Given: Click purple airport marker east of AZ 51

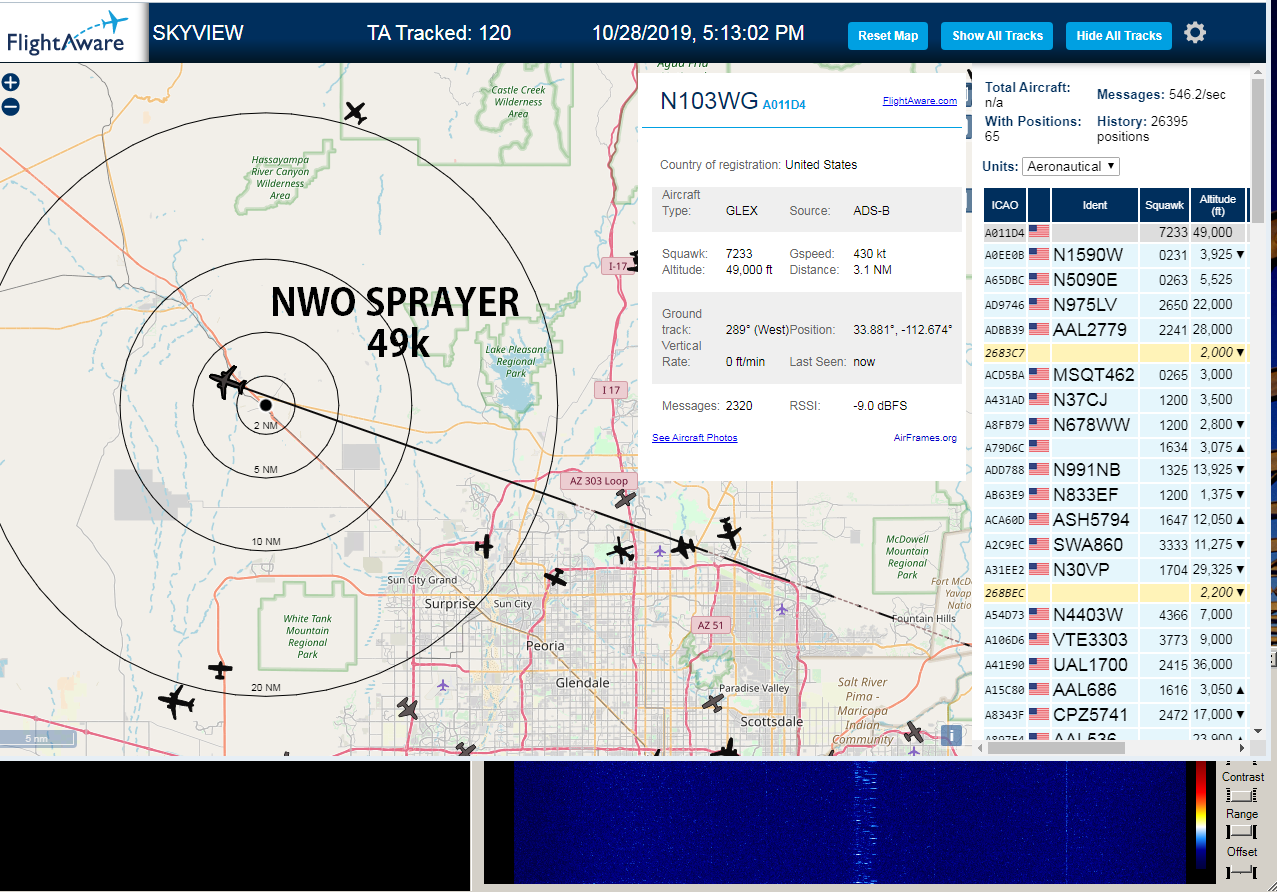Looking at the screenshot, I should tap(781, 609).
